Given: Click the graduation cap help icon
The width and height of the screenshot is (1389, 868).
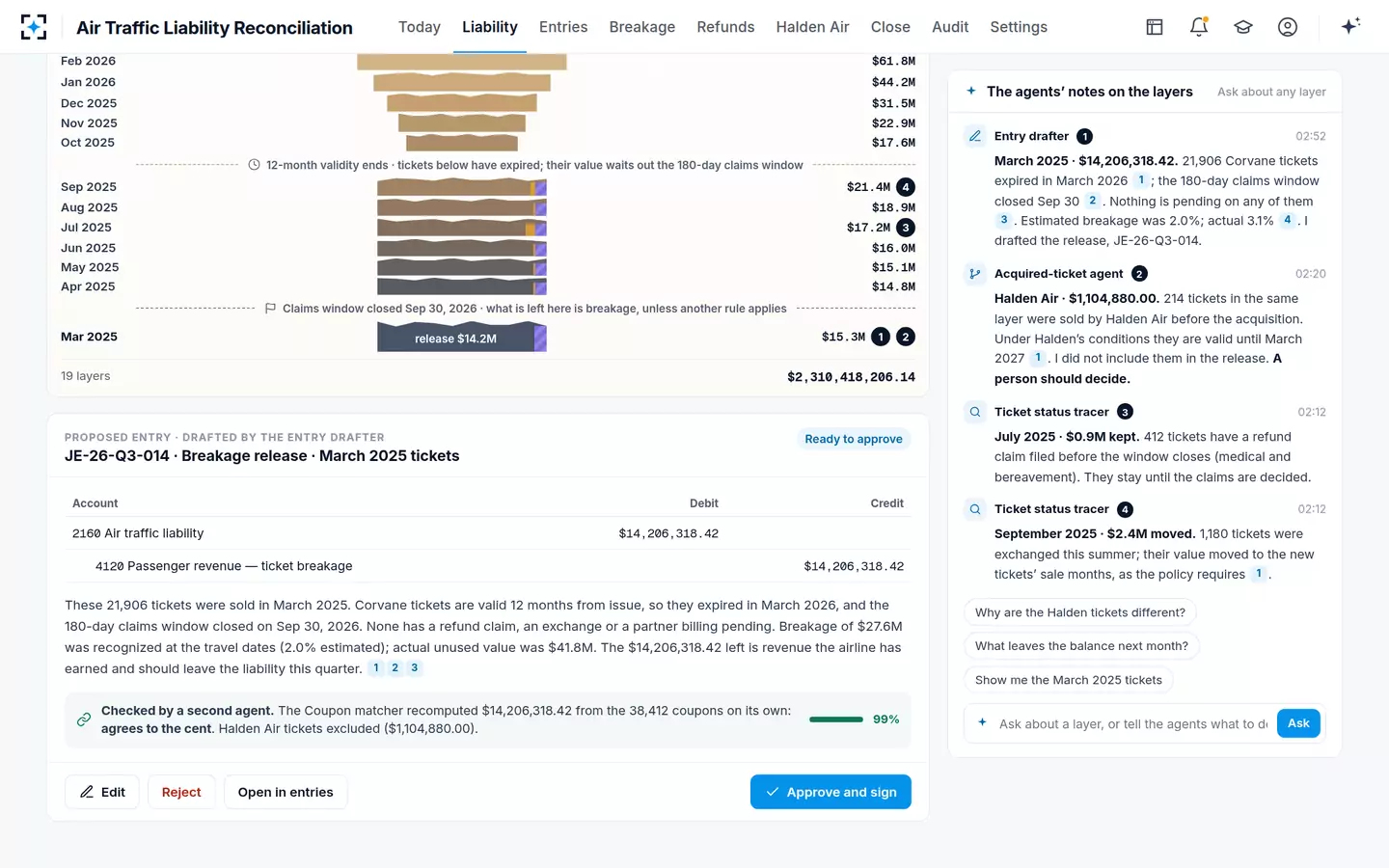Looking at the screenshot, I should pos(1243,27).
